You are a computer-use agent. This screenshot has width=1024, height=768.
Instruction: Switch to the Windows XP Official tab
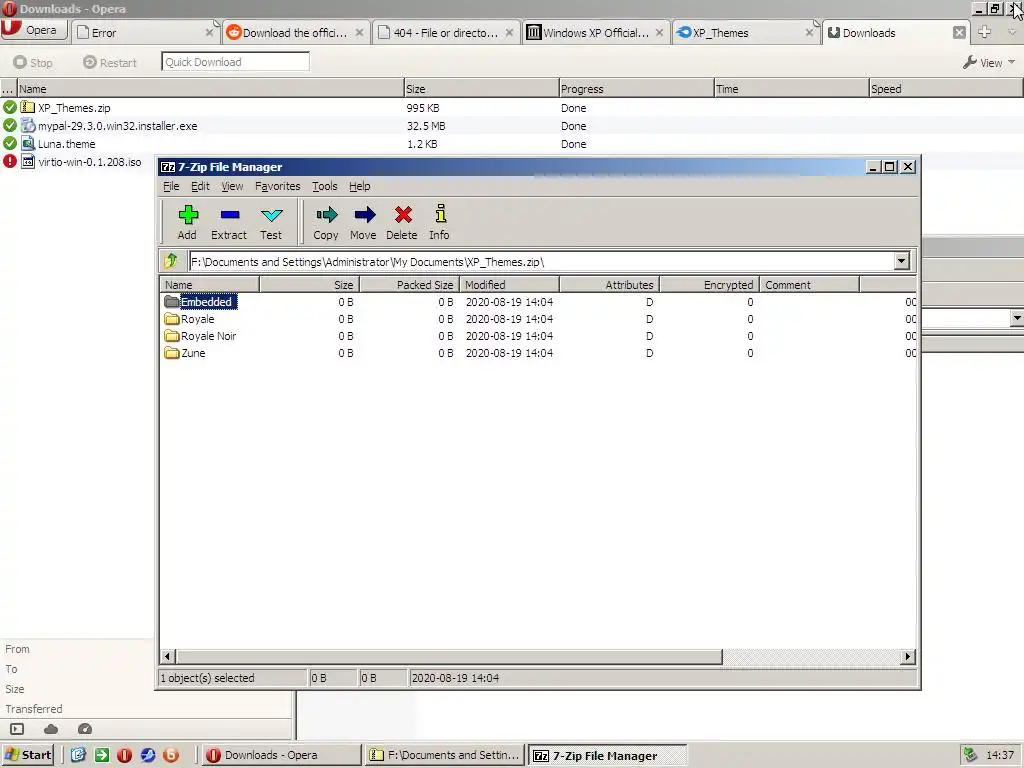pyautogui.click(x=595, y=33)
